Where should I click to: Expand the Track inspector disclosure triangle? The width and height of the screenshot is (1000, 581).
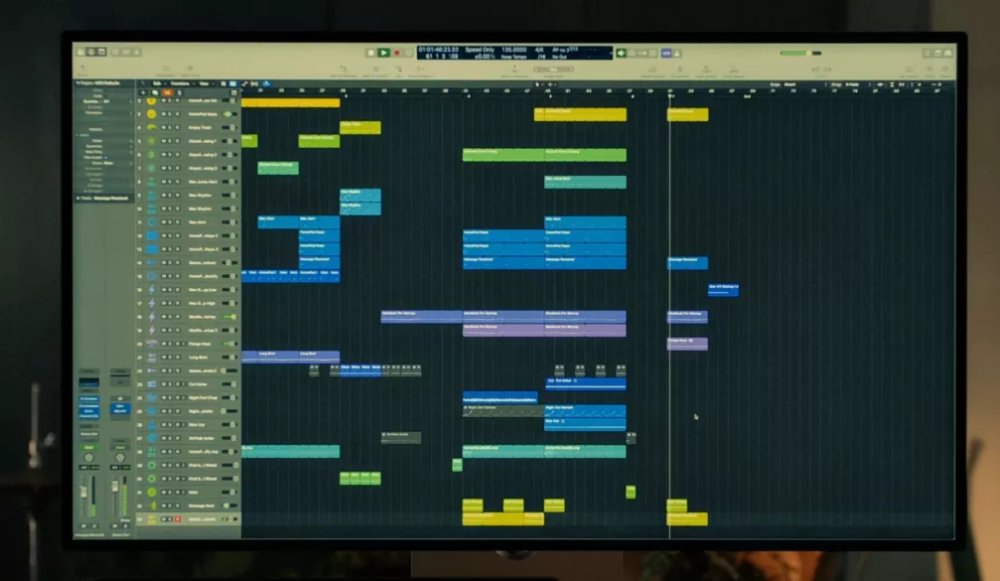[78, 198]
